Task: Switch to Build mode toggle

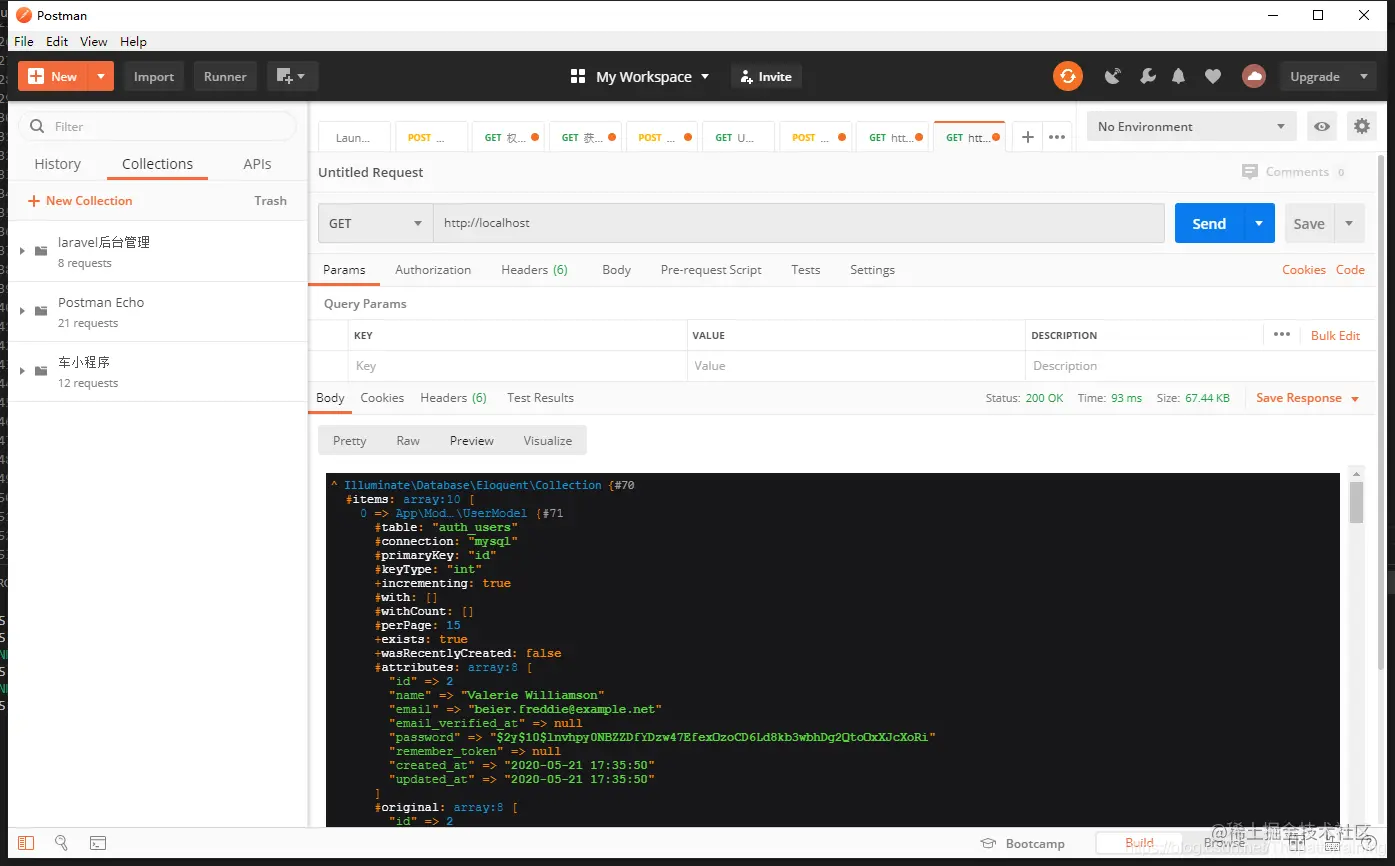Action: point(1139,843)
